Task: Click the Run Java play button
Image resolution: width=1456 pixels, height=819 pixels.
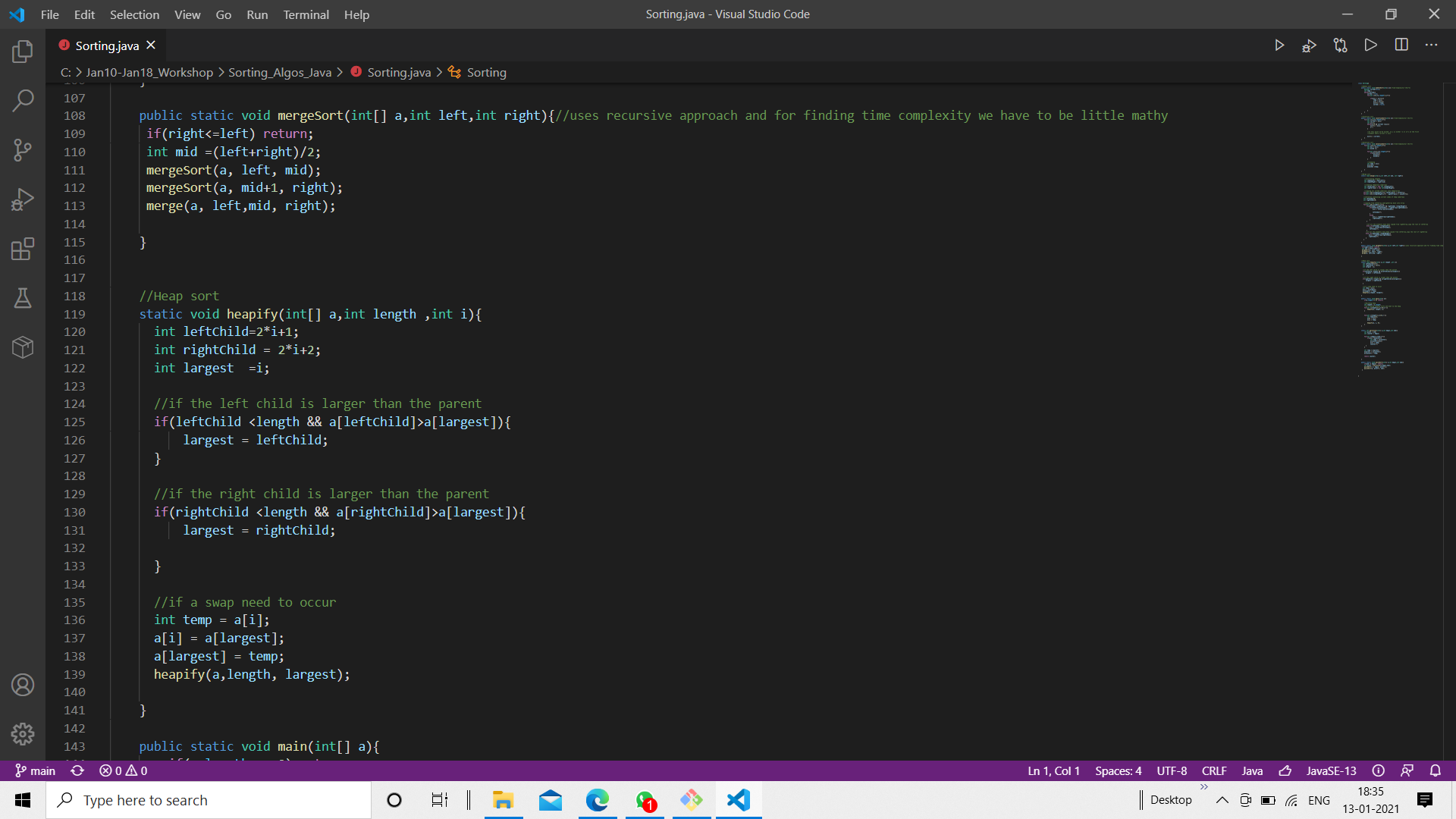Action: point(1279,45)
